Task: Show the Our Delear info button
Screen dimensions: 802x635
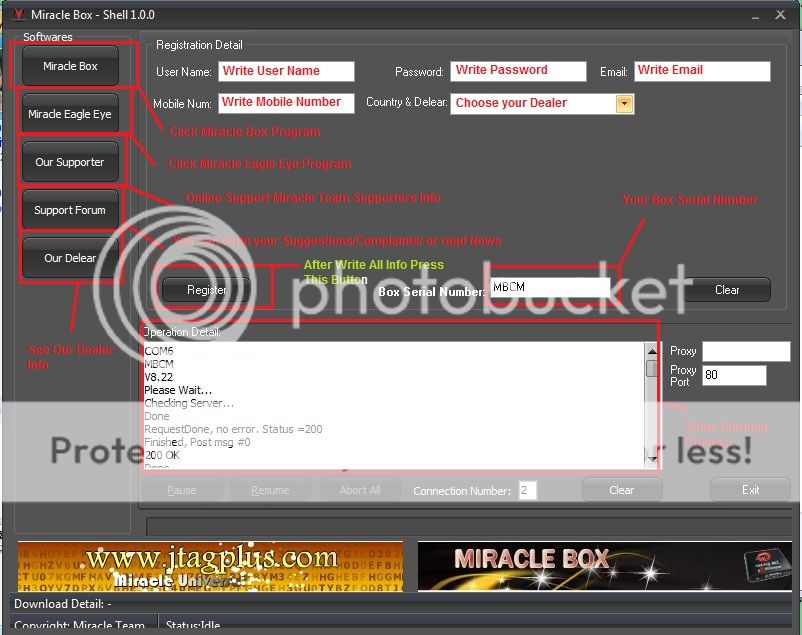Action: click(70, 258)
